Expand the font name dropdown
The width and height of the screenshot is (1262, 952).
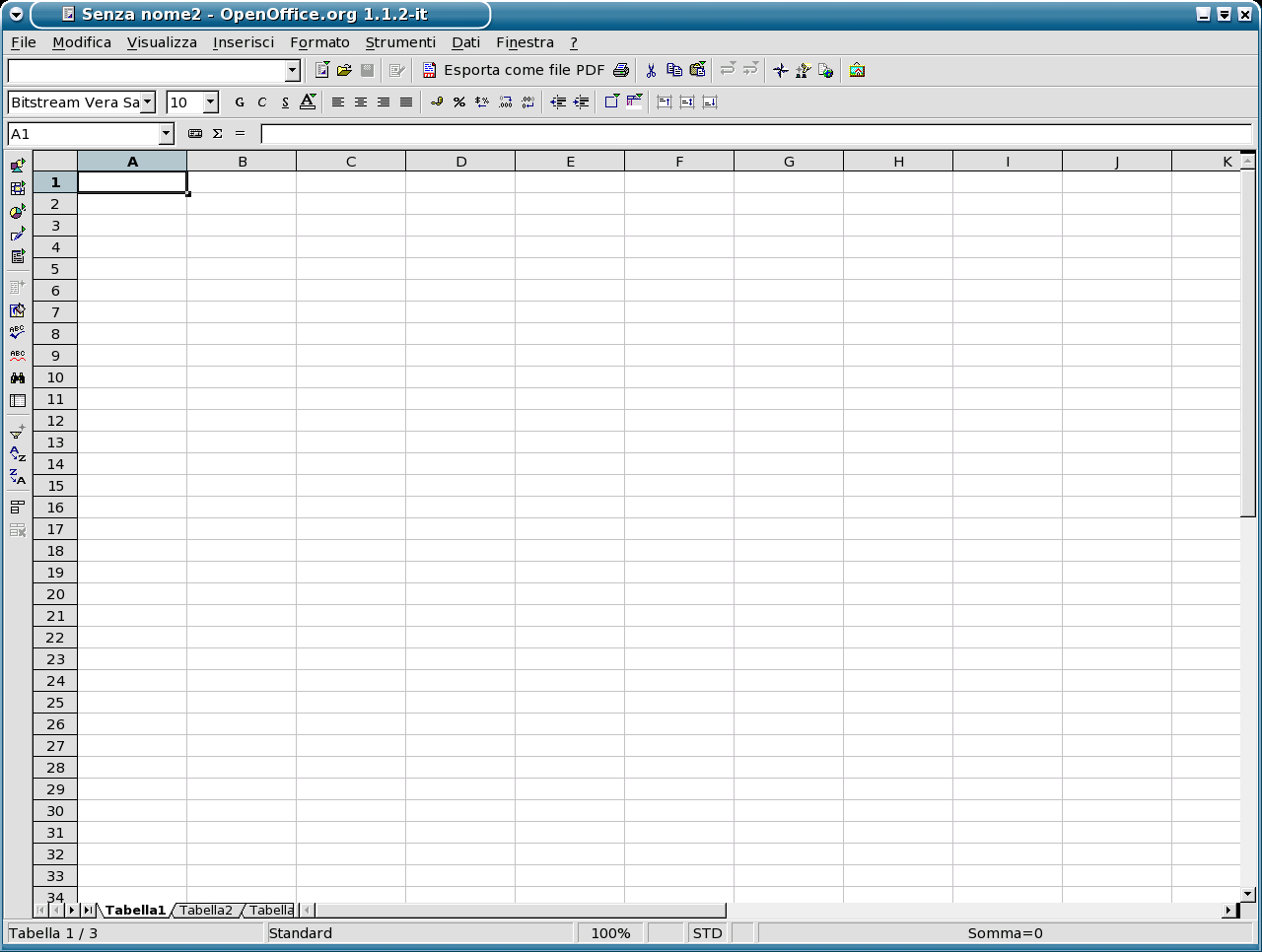tap(148, 102)
